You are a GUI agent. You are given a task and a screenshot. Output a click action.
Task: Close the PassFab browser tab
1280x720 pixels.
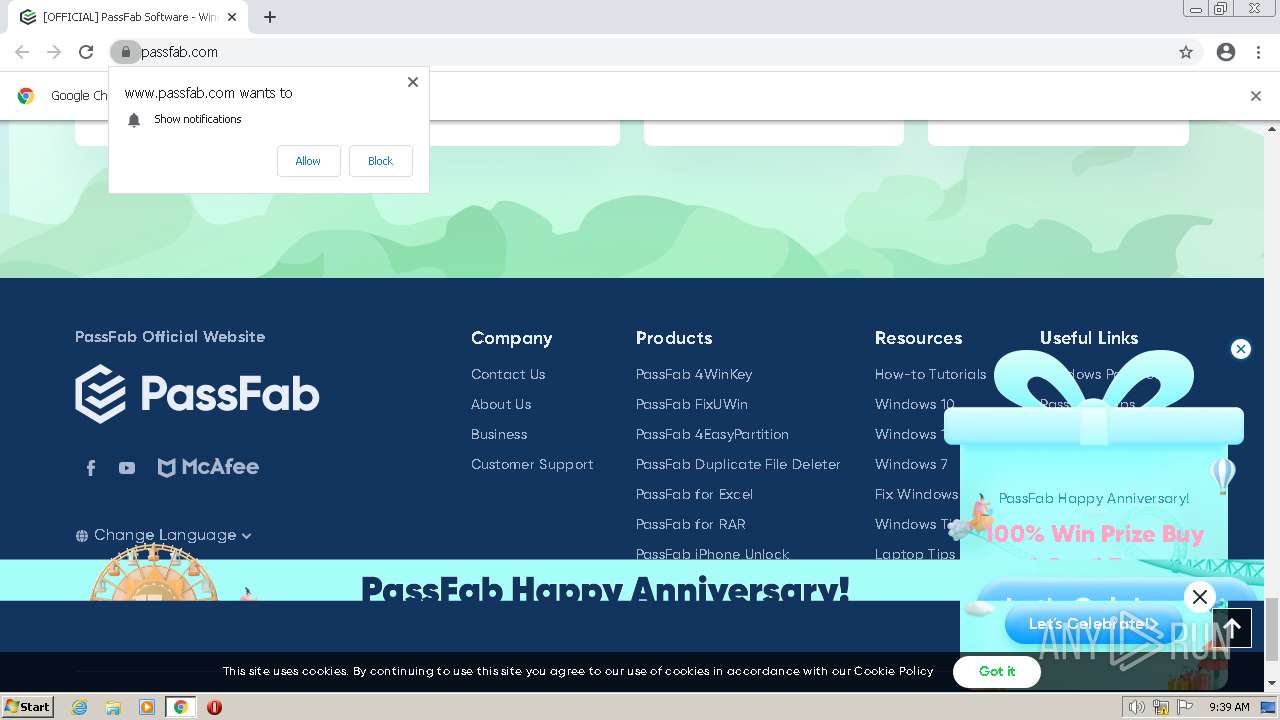(232, 17)
